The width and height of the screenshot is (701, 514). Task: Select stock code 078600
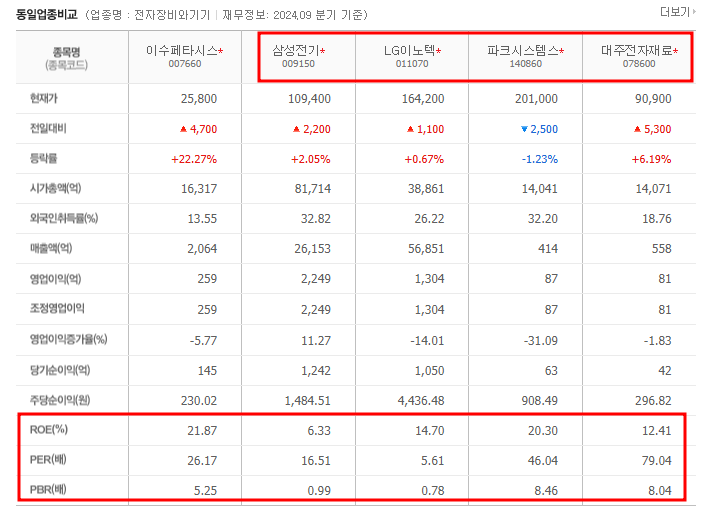point(639,64)
